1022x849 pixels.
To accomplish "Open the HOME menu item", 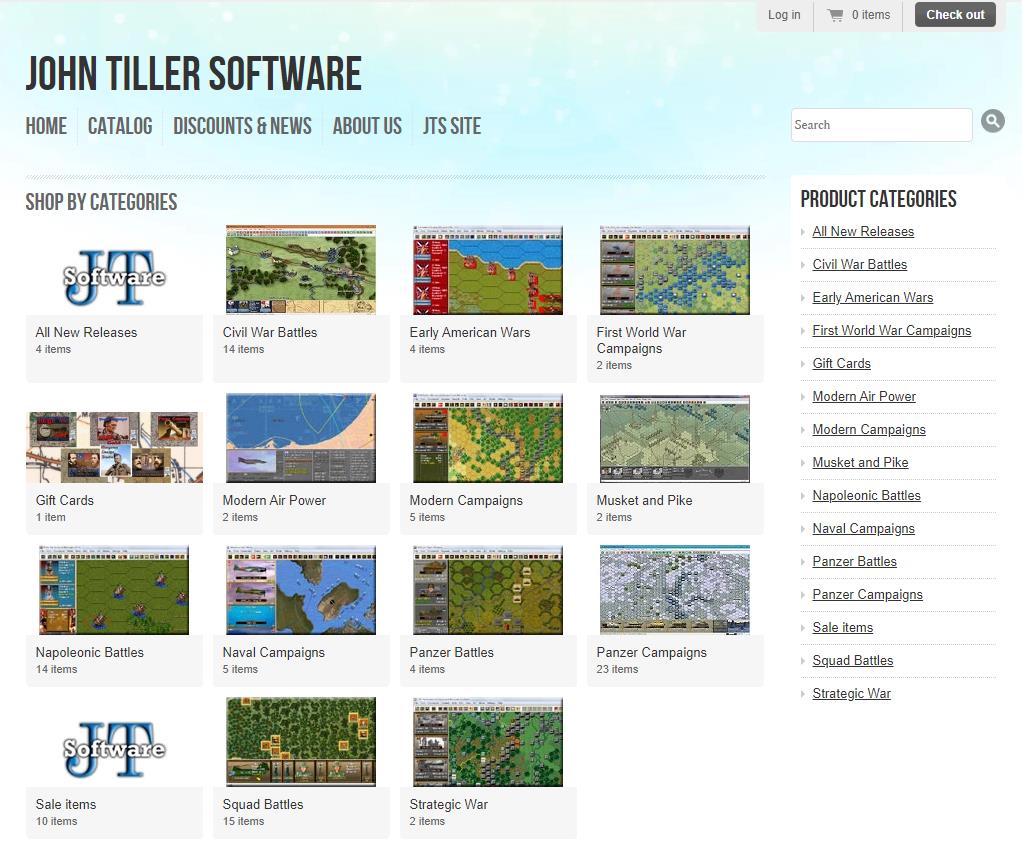I will click(x=46, y=126).
